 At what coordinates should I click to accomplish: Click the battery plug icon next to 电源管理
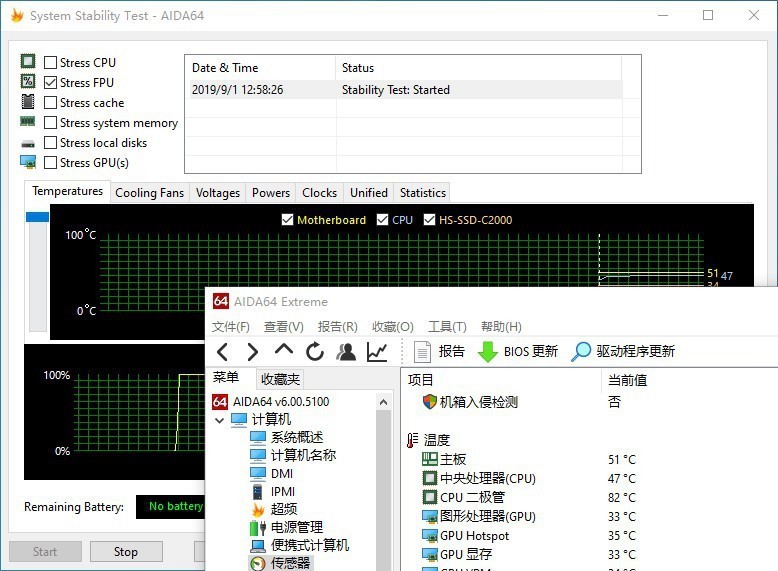[x=258, y=527]
